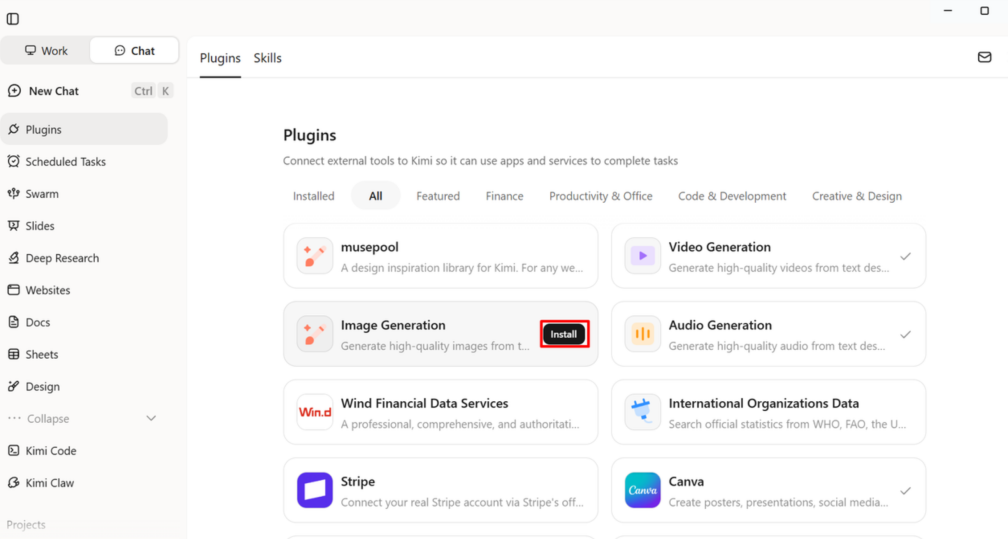Screen dimensions: 1008x539
Task: Click the International Organizations Data icon
Action: coord(642,412)
